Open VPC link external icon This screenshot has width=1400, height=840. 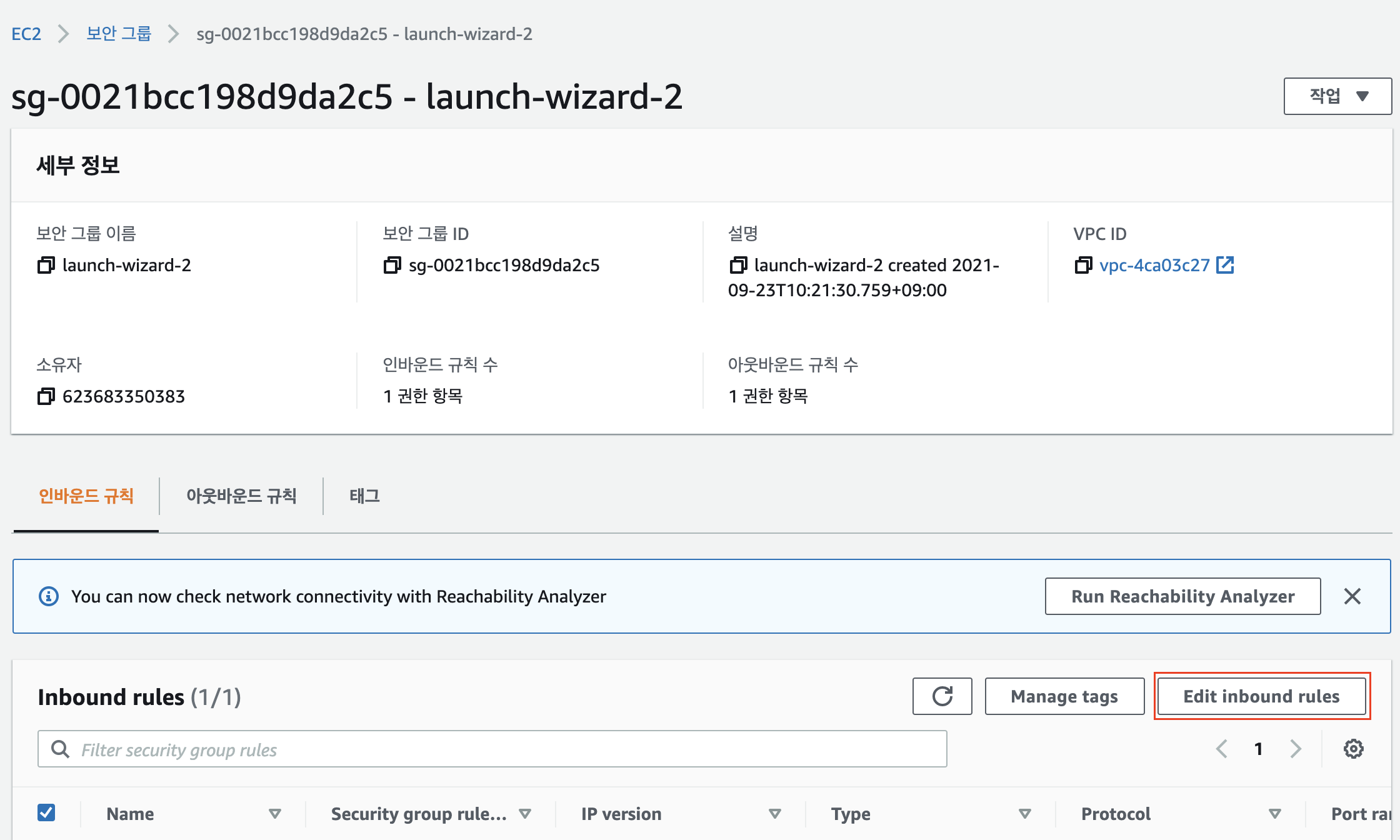point(1225,265)
